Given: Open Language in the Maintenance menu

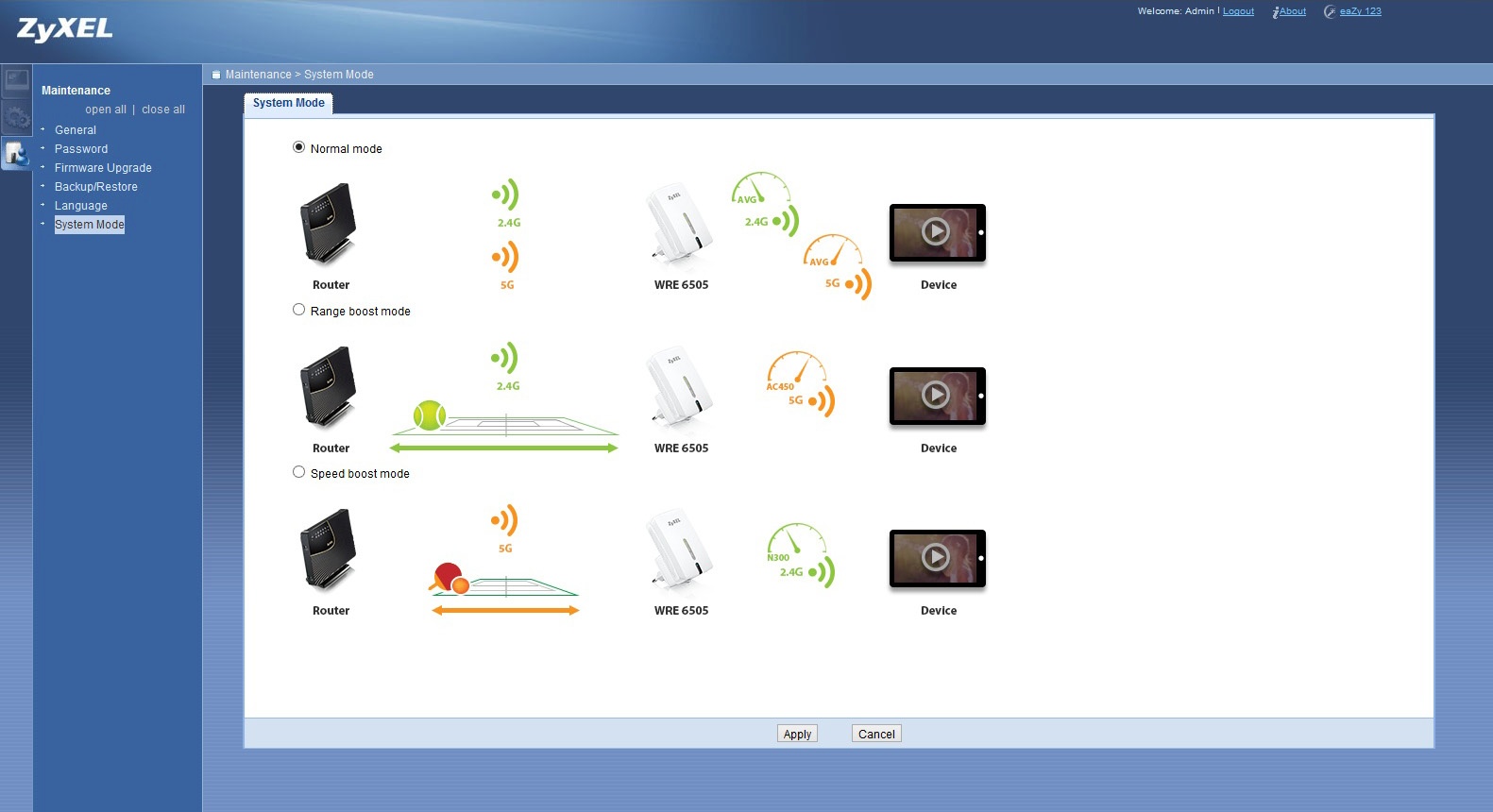Looking at the screenshot, I should click(x=81, y=206).
